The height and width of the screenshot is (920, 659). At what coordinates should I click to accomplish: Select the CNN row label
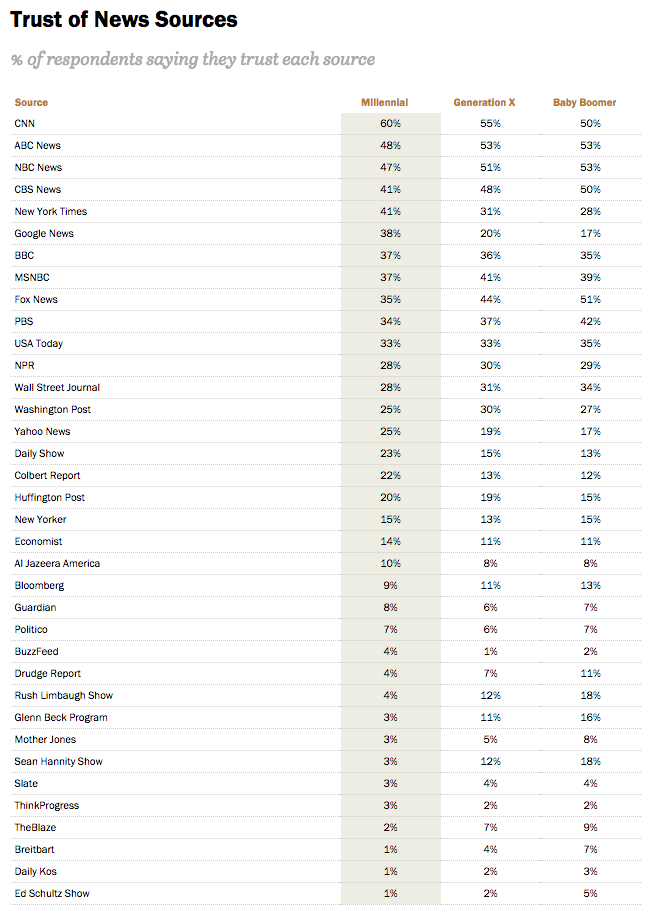pos(25,123)
